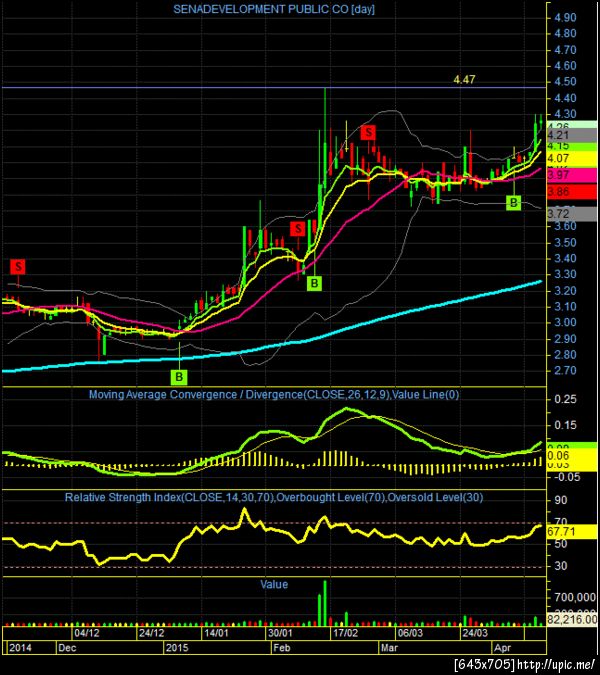Click the -0.05 MACD axis label
The height and width of the screenshot is (675, 600).
(x=567, y=477)
